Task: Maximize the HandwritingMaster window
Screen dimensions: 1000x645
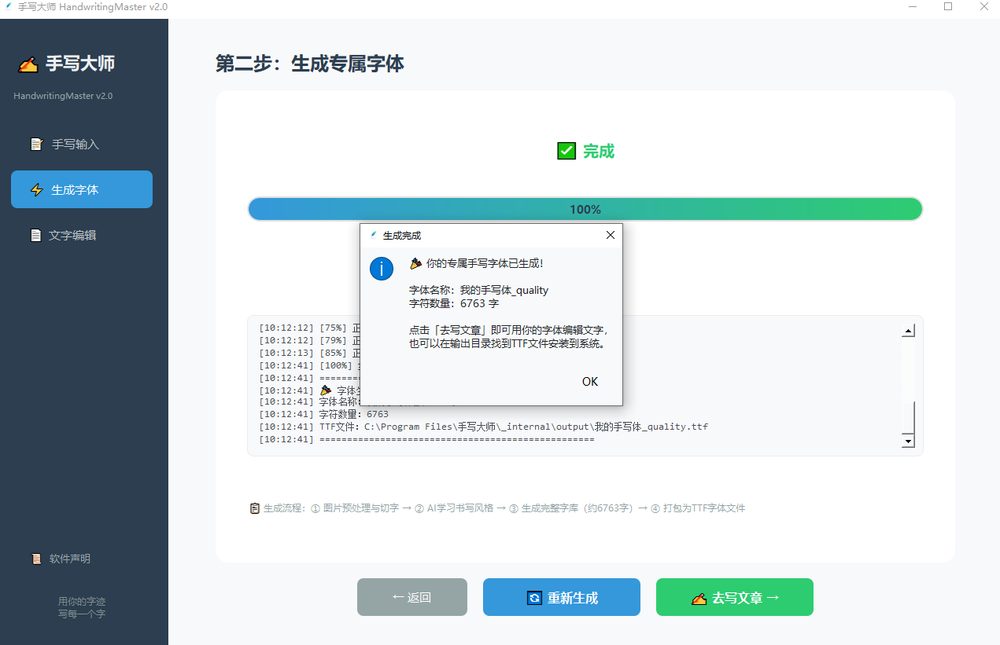Action: point(948,6)
